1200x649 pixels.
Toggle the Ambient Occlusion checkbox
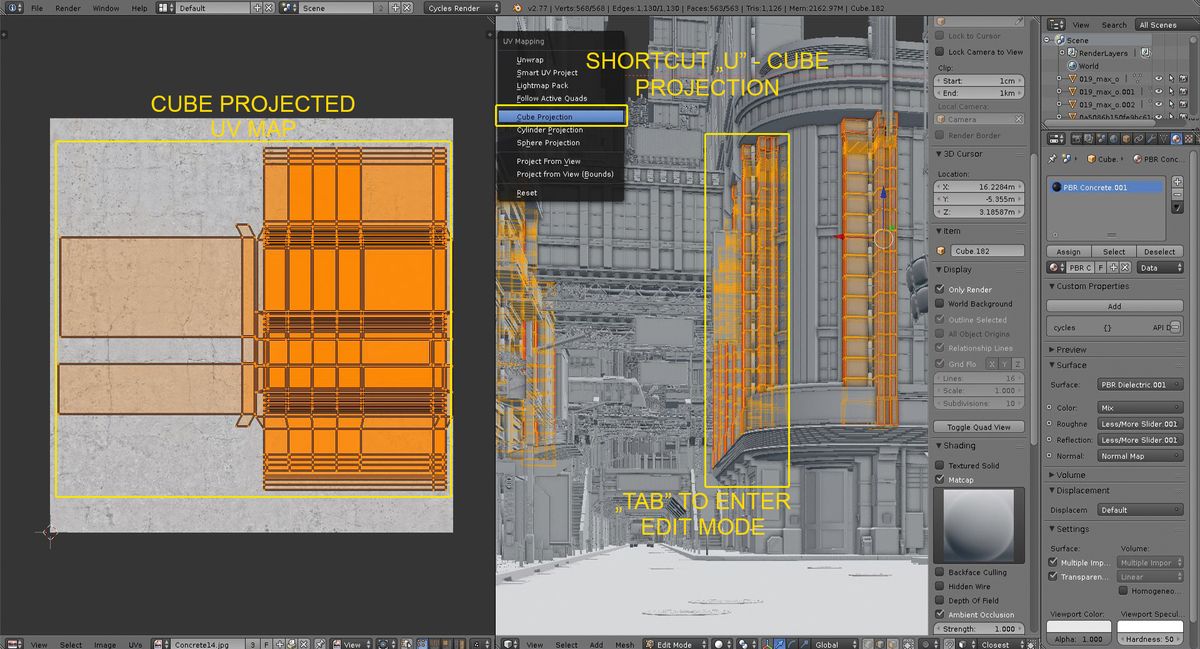[941, 614]
